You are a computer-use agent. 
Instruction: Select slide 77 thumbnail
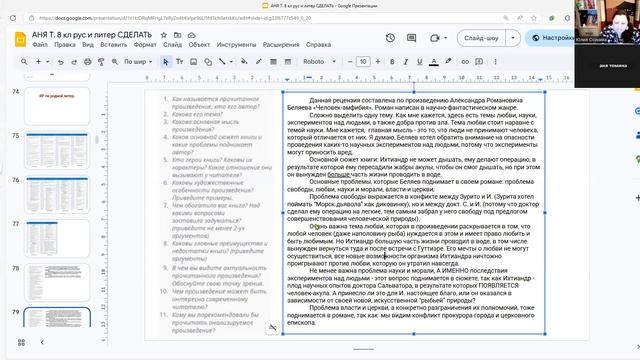57,238
